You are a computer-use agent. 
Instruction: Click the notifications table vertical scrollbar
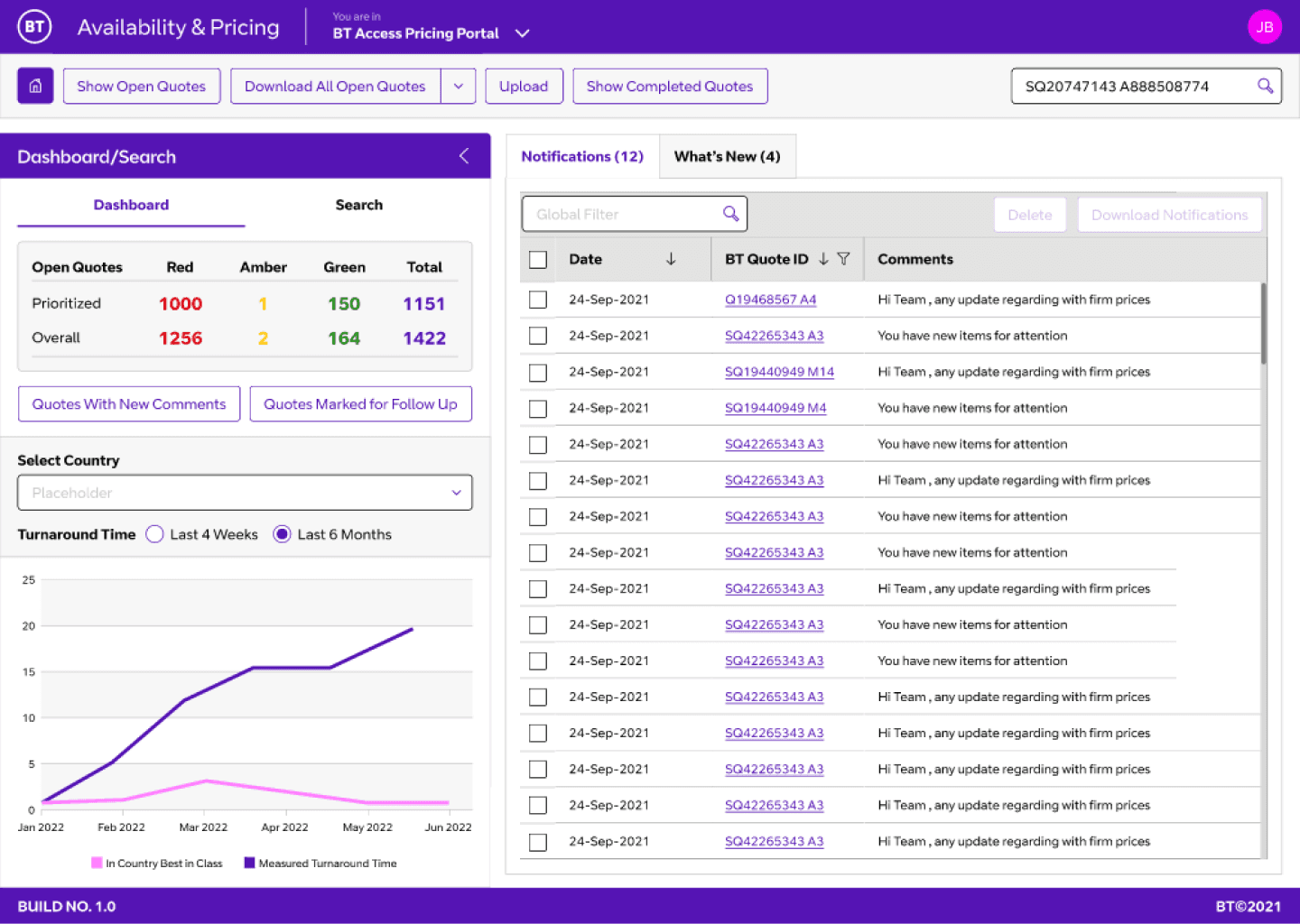[x=1263, y=323]
